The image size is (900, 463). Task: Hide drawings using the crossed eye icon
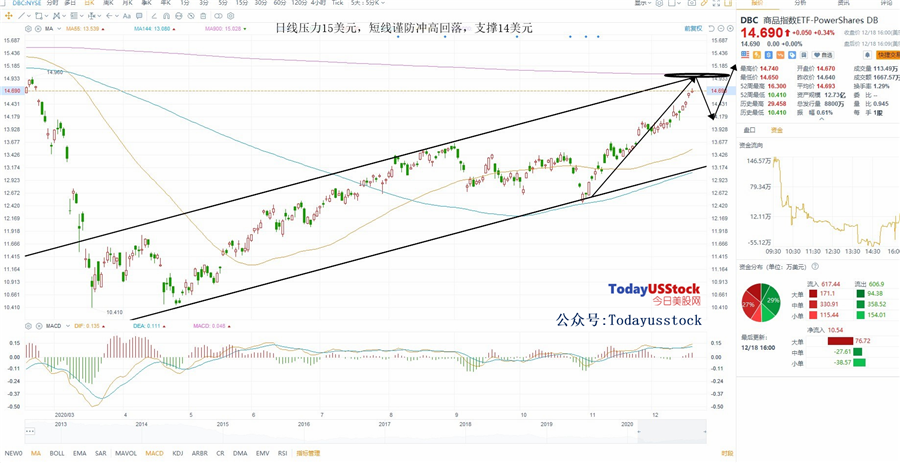191,16
